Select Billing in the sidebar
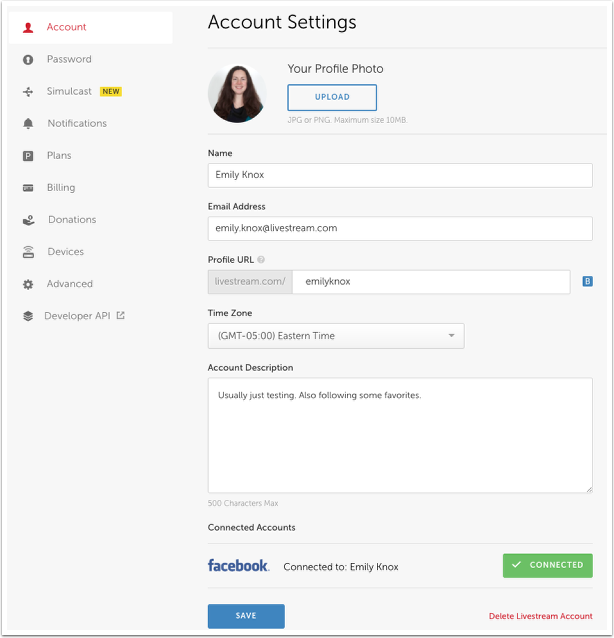Viewport: 614px width, 638px height. [61, 188]
